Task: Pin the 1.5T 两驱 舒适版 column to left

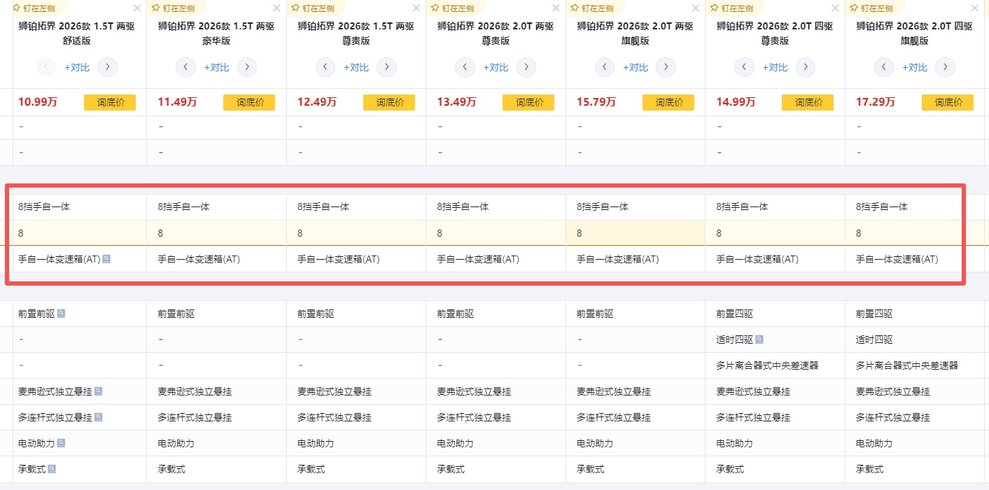Action: [x=34, y=7]
